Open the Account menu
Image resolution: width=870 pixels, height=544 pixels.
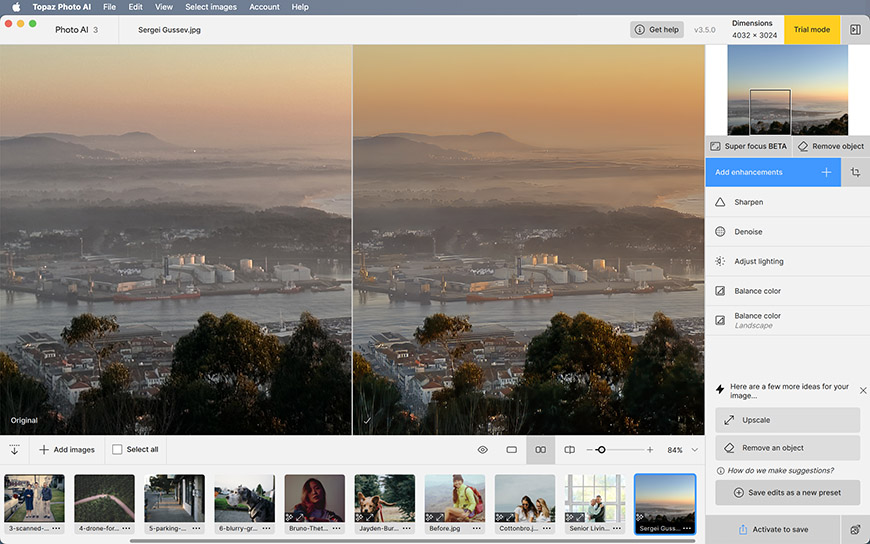[x=264, y=7]
